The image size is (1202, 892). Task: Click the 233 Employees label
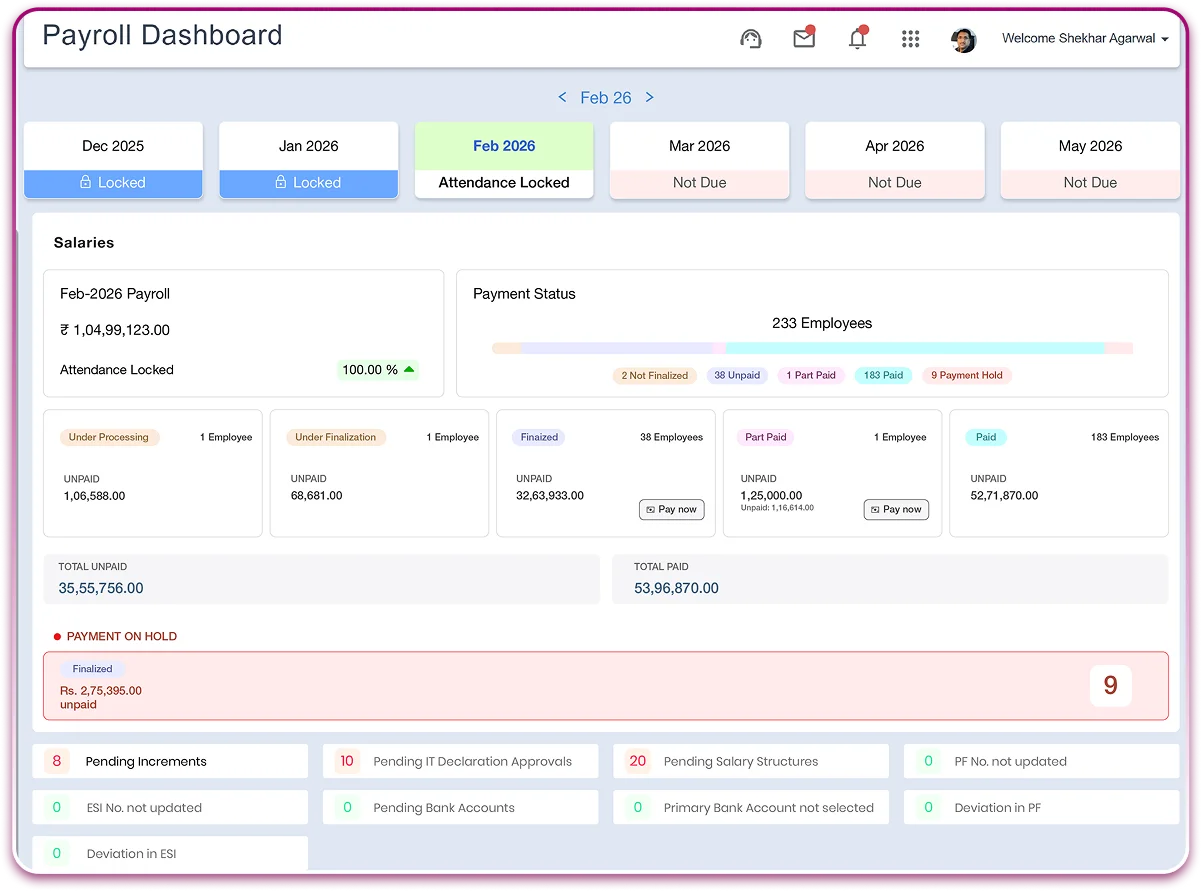pos(822,323)
